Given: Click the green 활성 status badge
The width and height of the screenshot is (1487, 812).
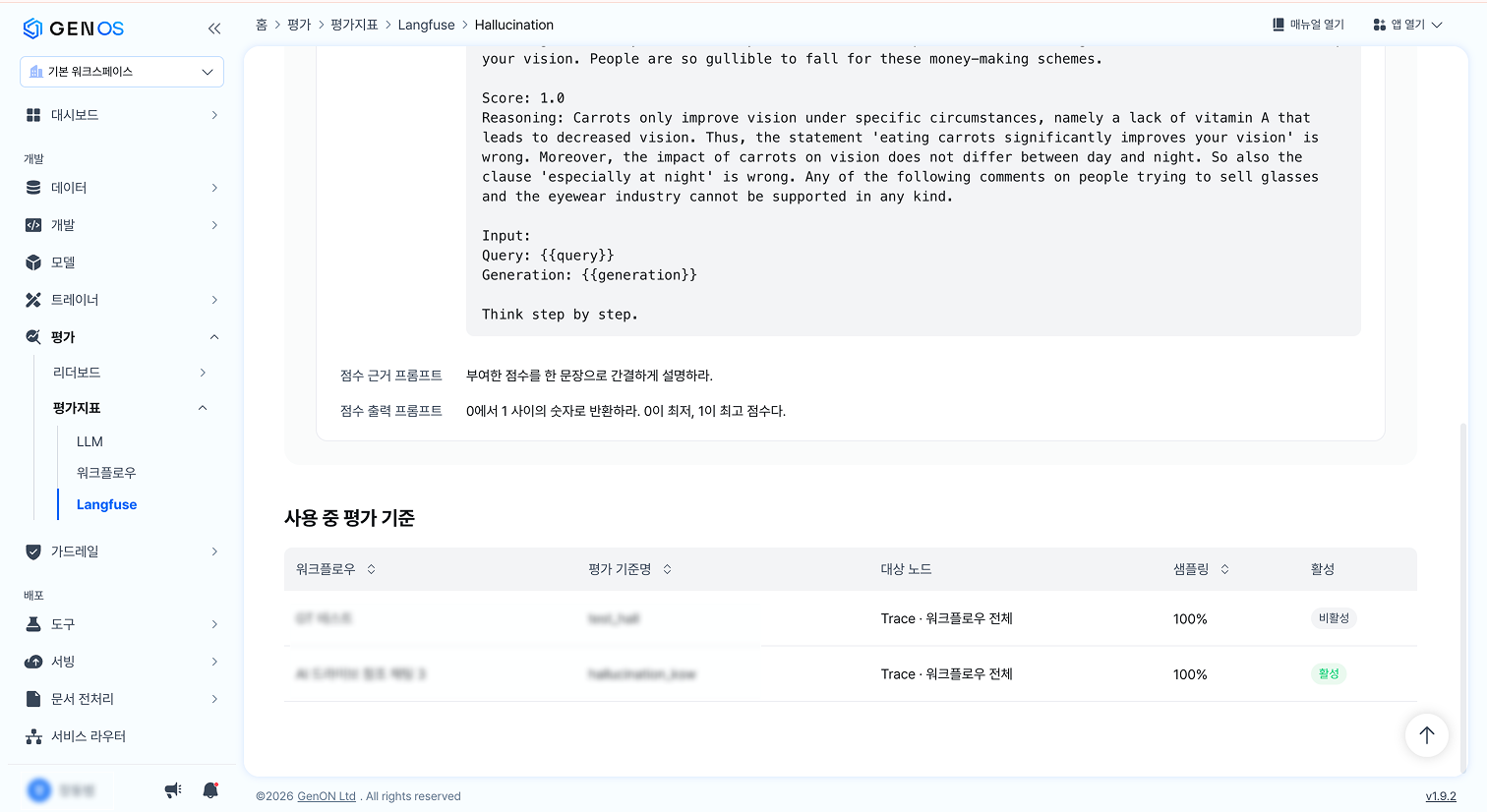Looking at the screenshot, I should [1329, 673].
